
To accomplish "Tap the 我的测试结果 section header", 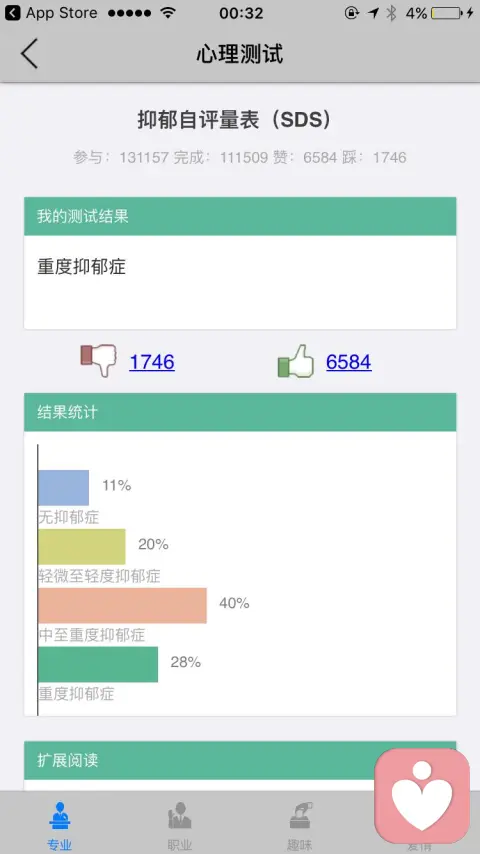I will point(240,216).
